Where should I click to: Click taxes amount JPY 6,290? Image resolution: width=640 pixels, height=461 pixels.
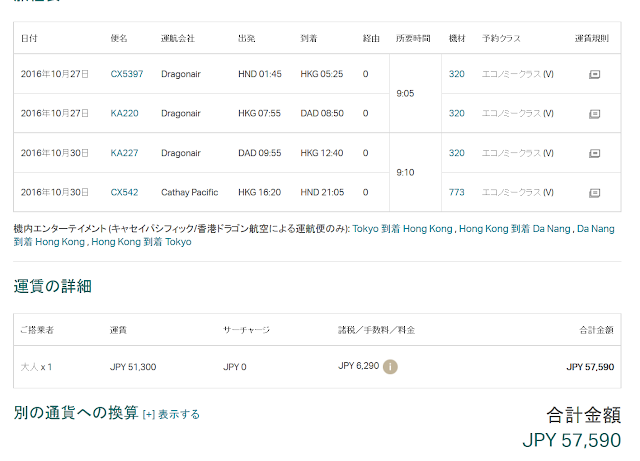pyautogui.click(x=358, y=366)
